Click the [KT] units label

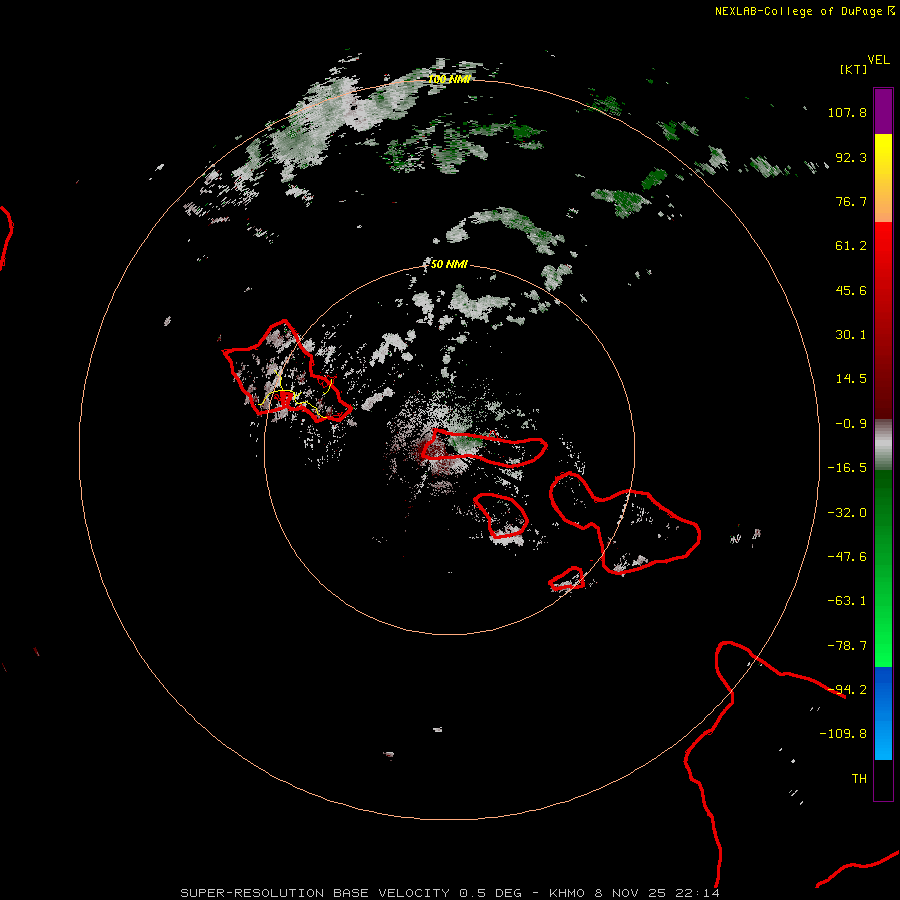point(854,69)
